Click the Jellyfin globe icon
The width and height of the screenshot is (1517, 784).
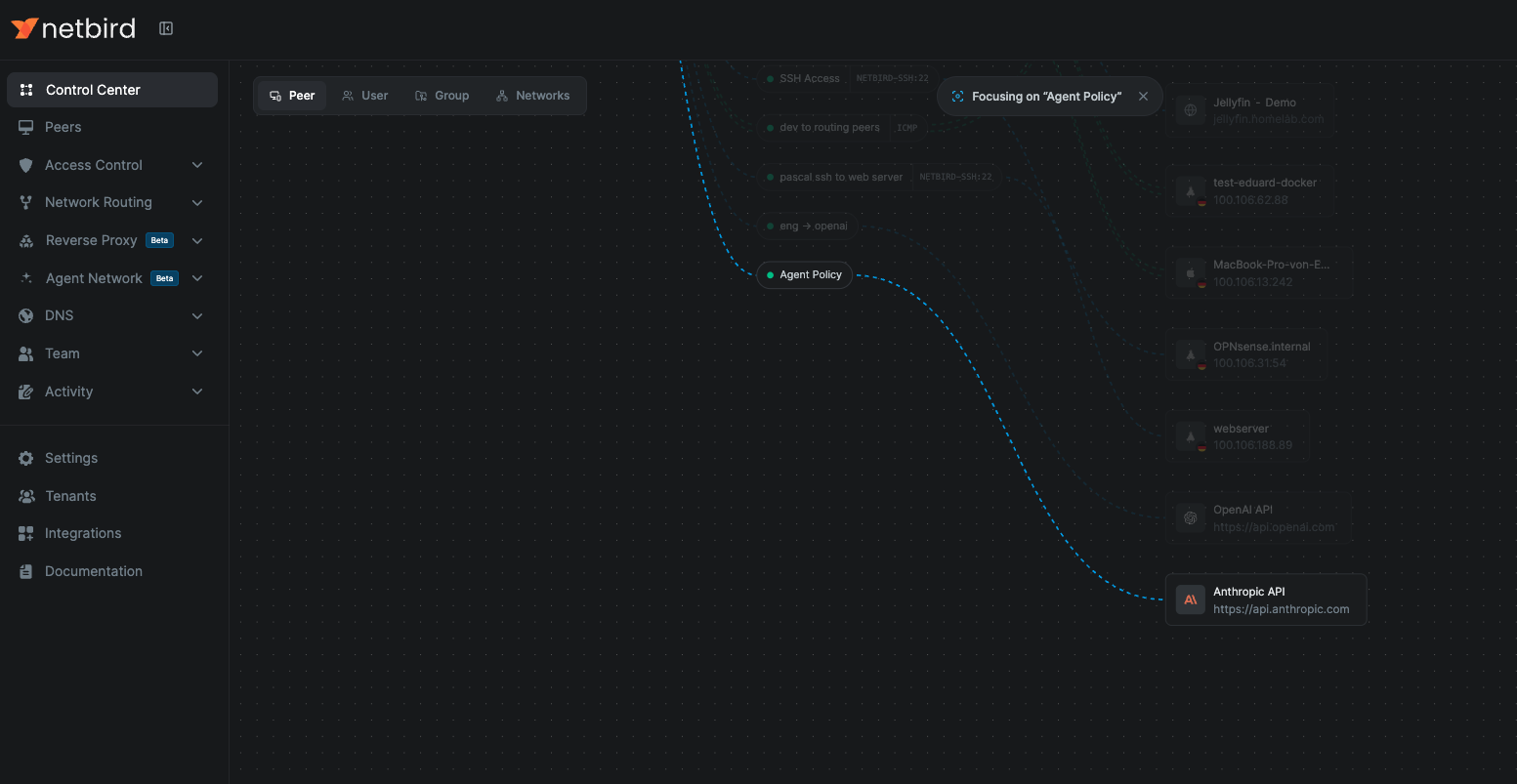pyautogui.click(x=1191, y=110)
